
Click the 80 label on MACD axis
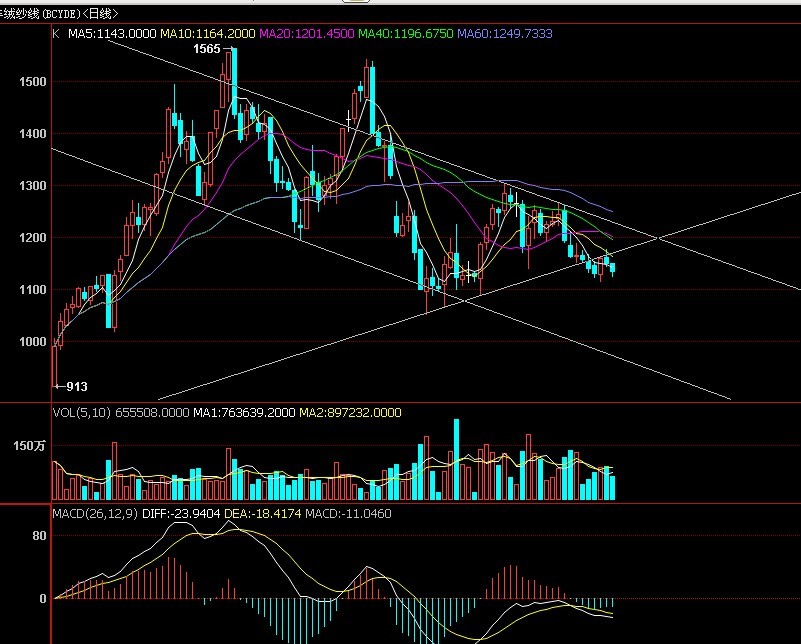[x=39, y=536]
